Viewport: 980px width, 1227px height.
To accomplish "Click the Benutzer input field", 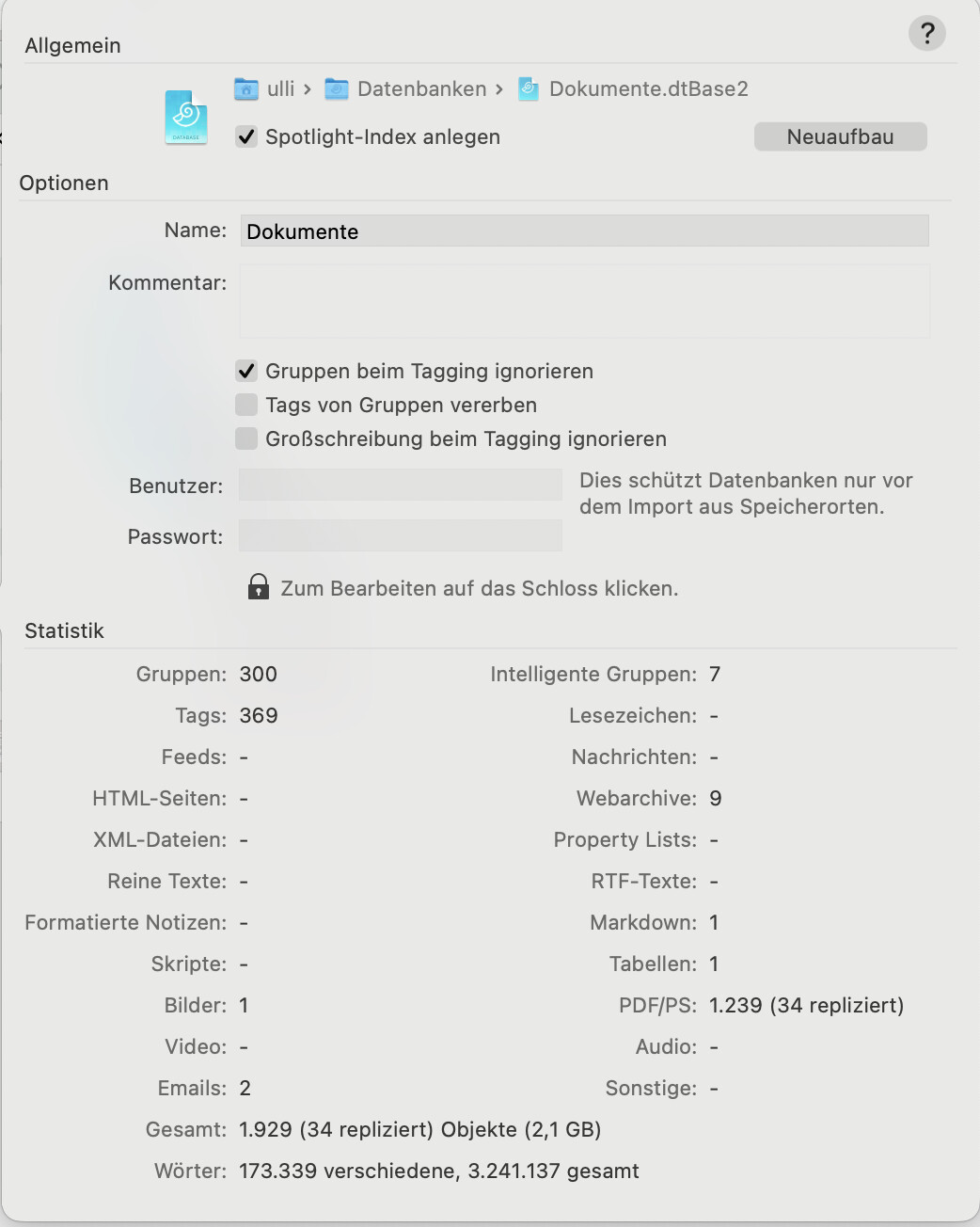I will coord(401,485).
